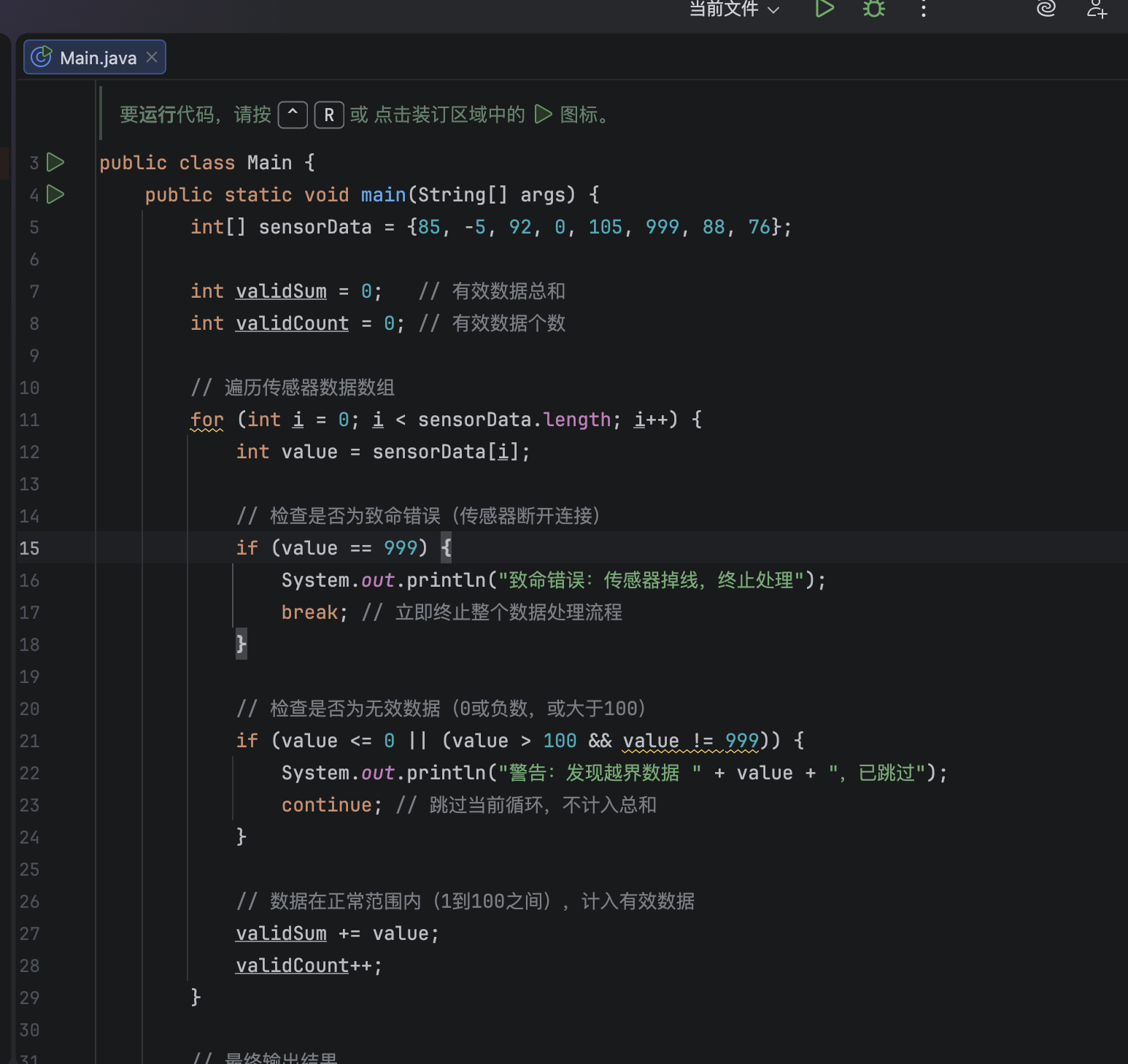Image resolution: width=1128 pixels, height=1064 pixels.
Task: Run the current file with the toolbar Run button
Action: click(824, 9)
